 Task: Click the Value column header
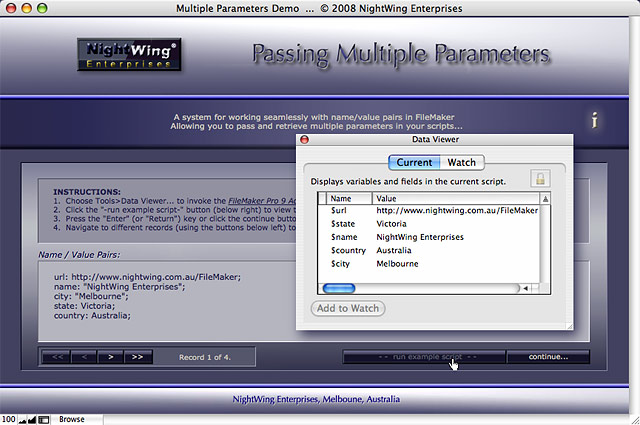[456, 199]
